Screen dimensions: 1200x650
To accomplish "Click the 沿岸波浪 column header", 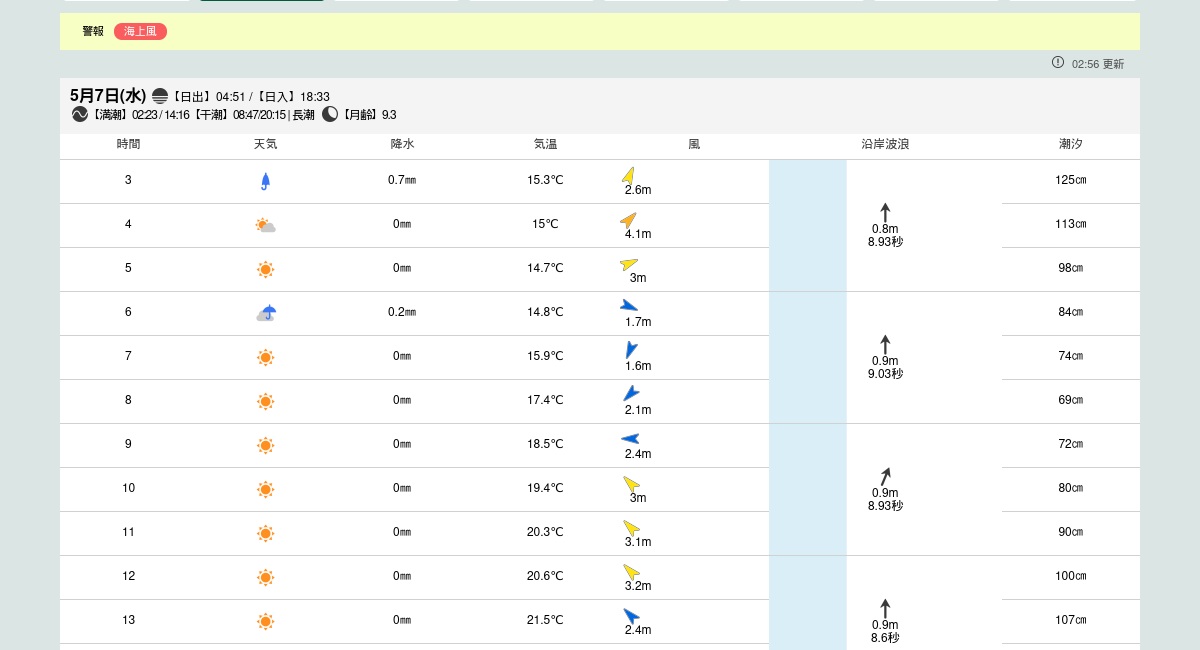I will pos(885,144).
